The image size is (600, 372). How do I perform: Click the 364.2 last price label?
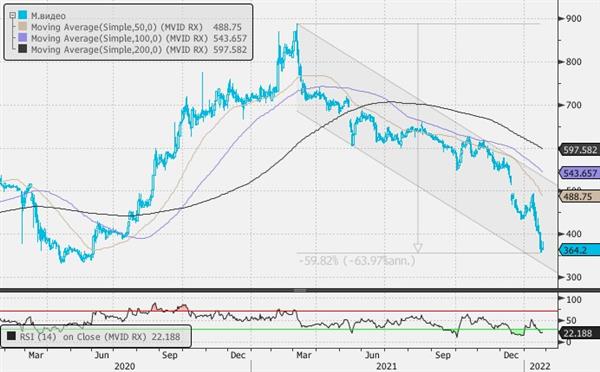(580, 250)
